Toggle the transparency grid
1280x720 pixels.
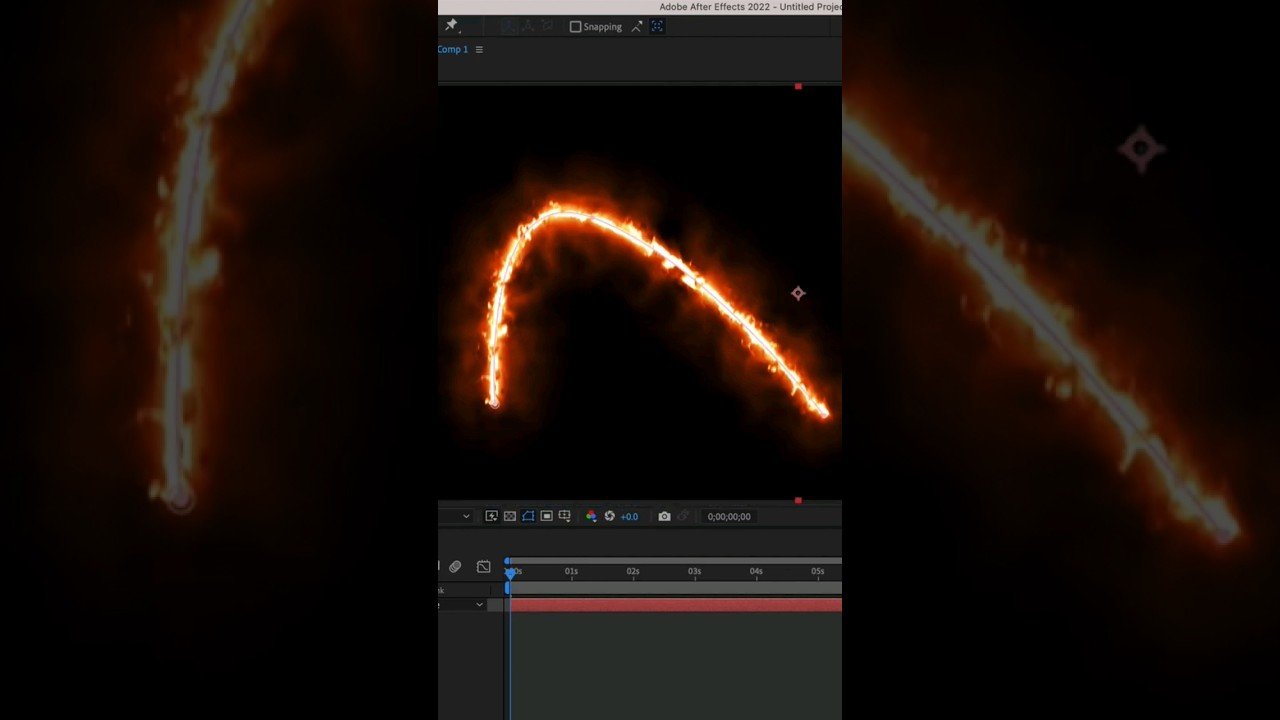[x=509, y=516]
